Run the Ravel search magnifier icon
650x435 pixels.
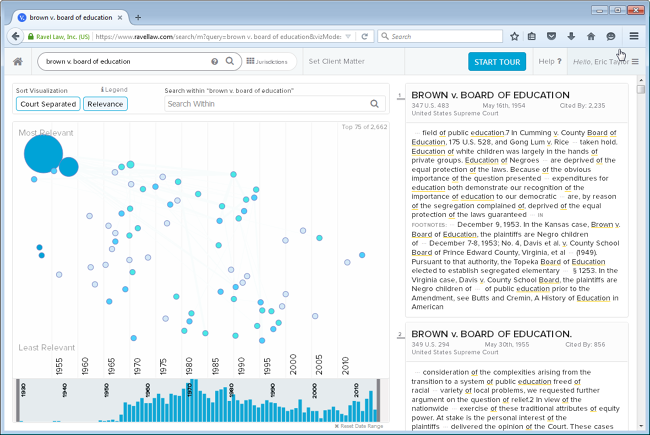coord(230,61)
